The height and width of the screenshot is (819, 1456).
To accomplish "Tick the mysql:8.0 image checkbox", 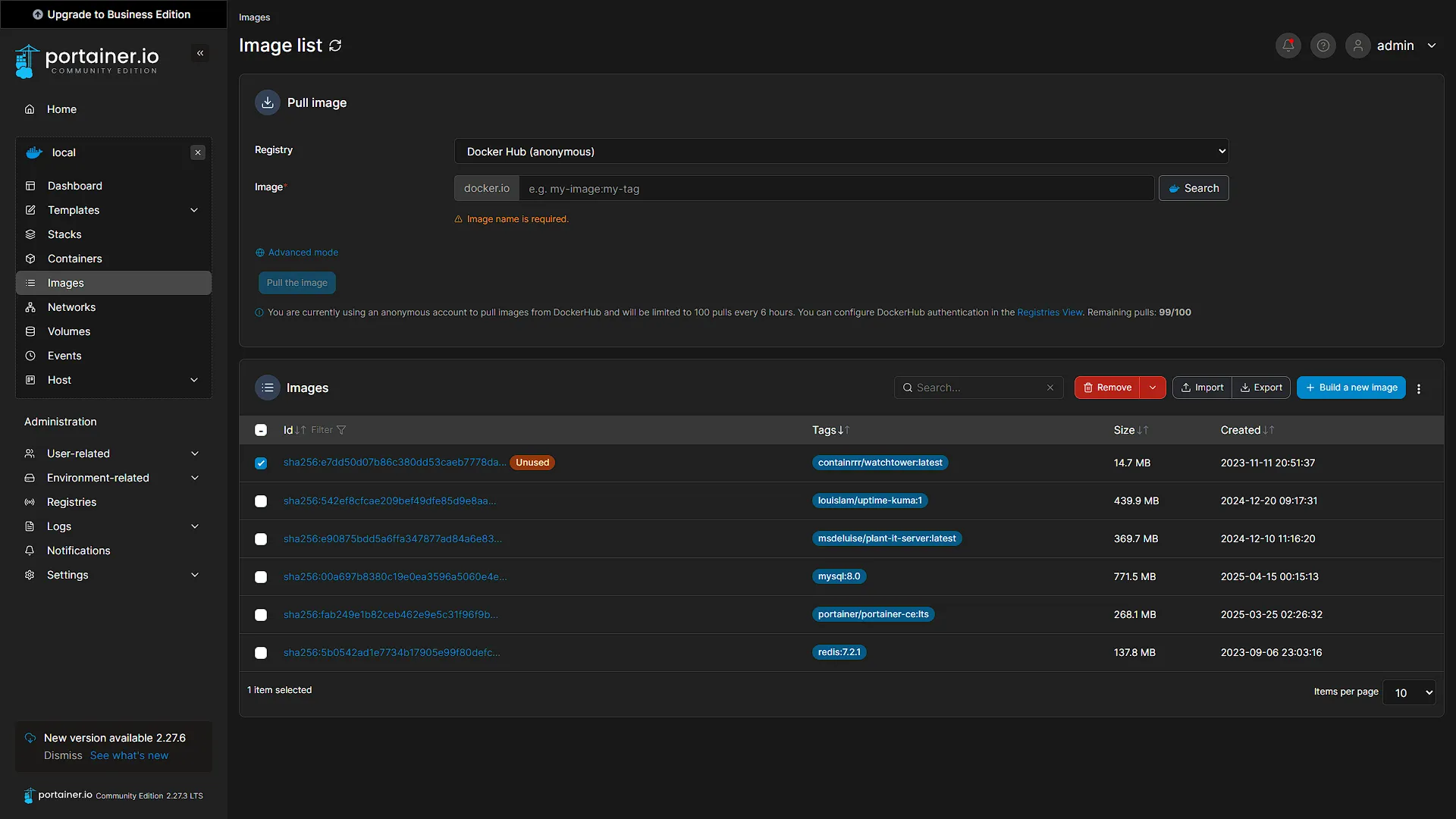I will (261, 577).
